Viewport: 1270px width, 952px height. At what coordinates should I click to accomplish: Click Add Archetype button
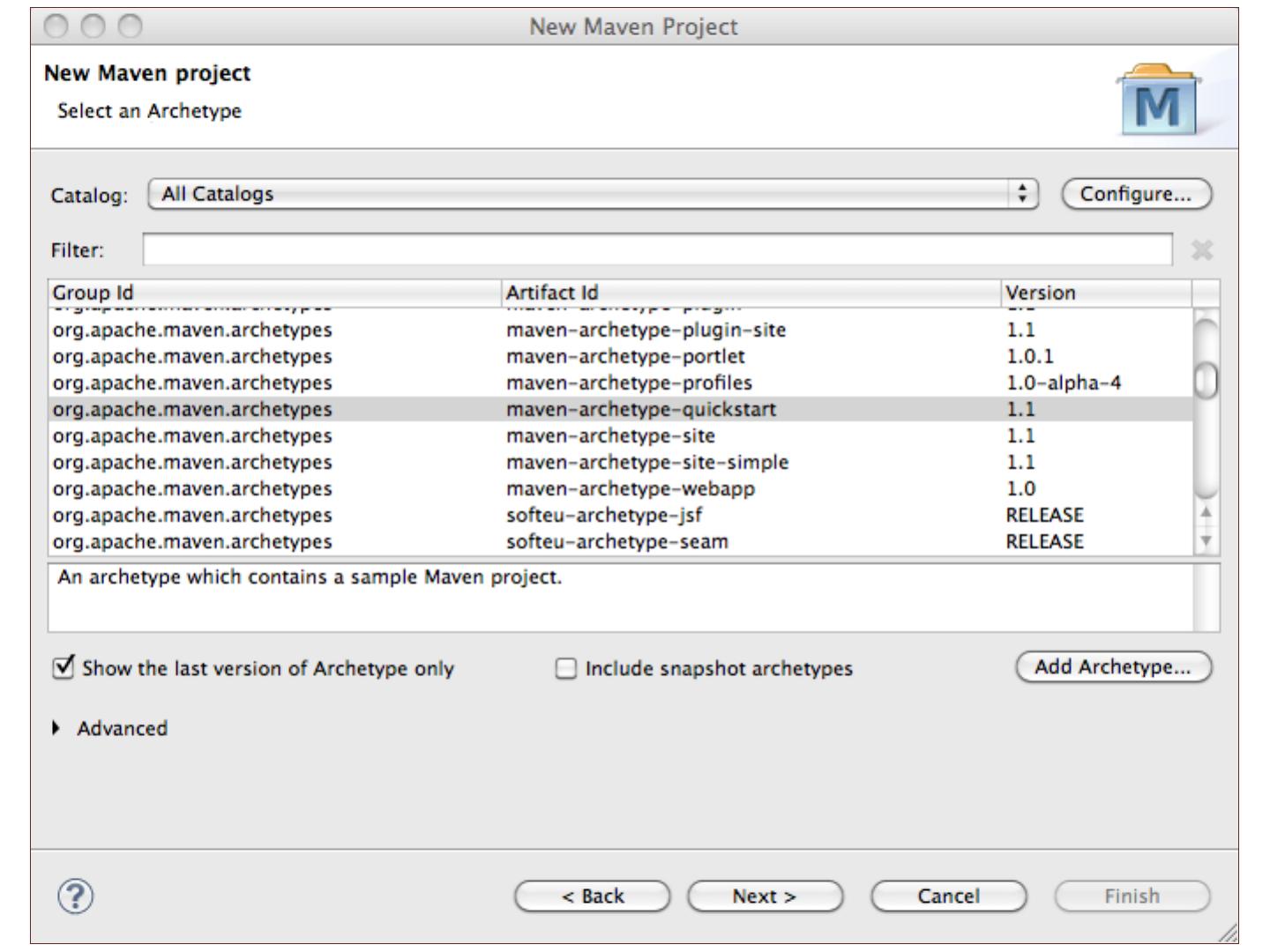pyautogui.click(x=1113, y=667)
